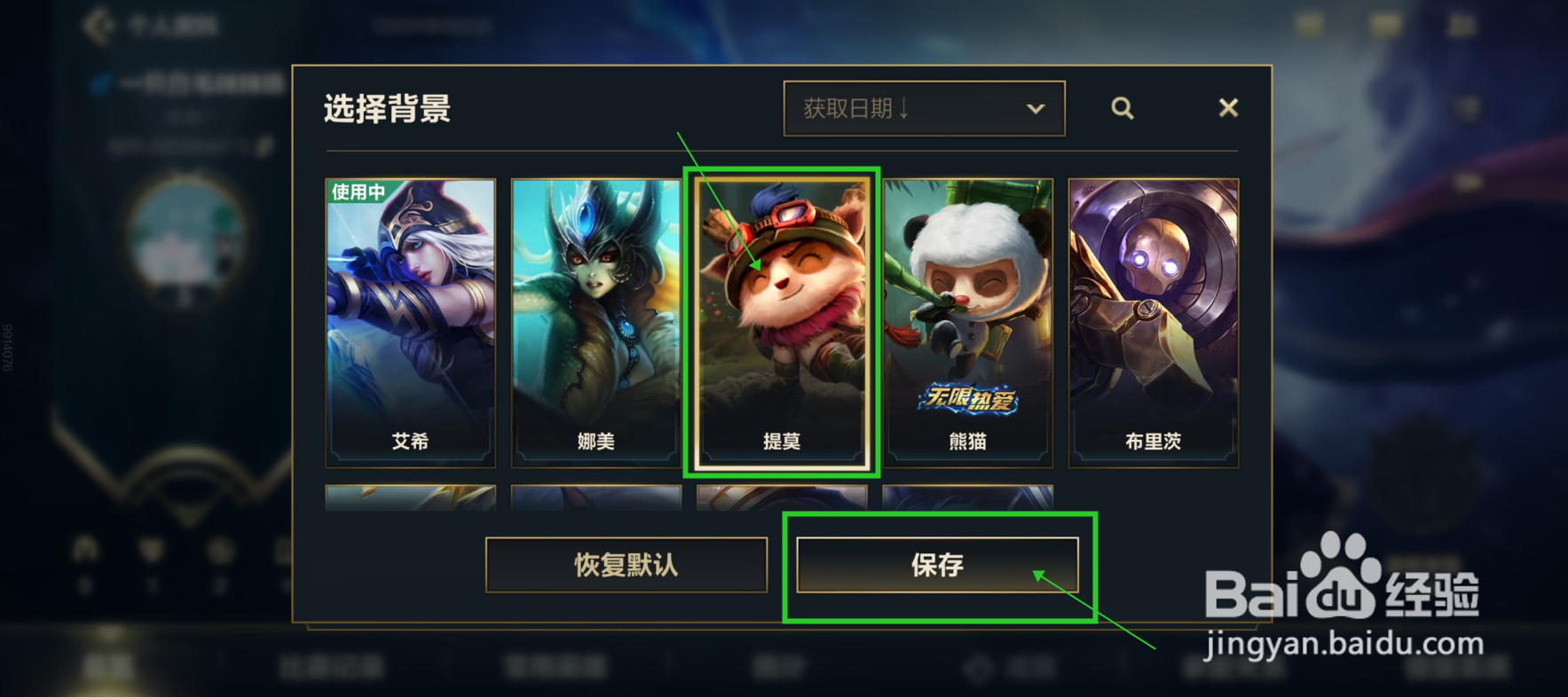Click the back arrow at top left
Screen dimensions: 1568x697
(x=98, y=25)
